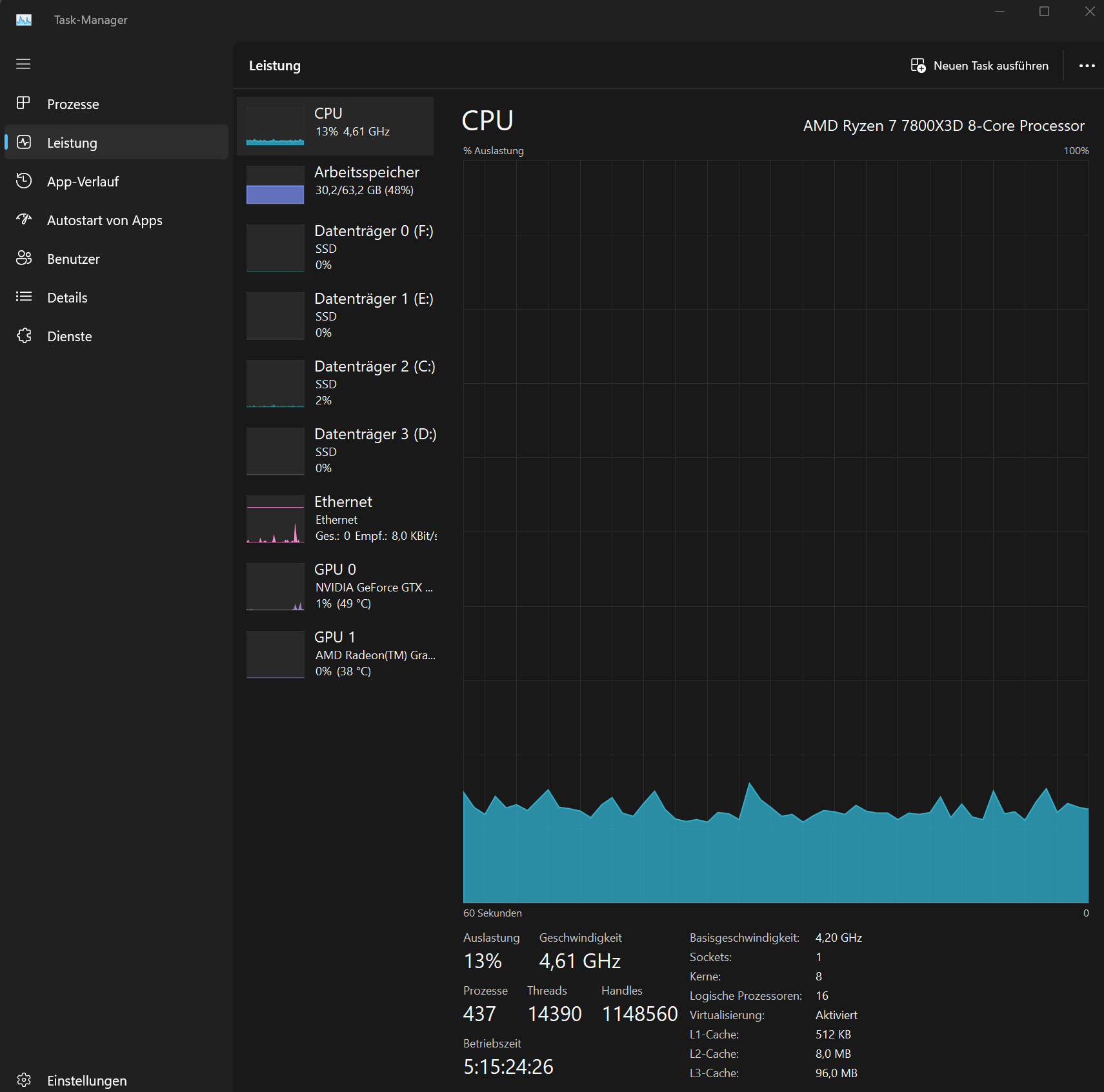Click the Details list icon
The width and height of the screenshot is (1104, 1092).
[x=24, y=297]
